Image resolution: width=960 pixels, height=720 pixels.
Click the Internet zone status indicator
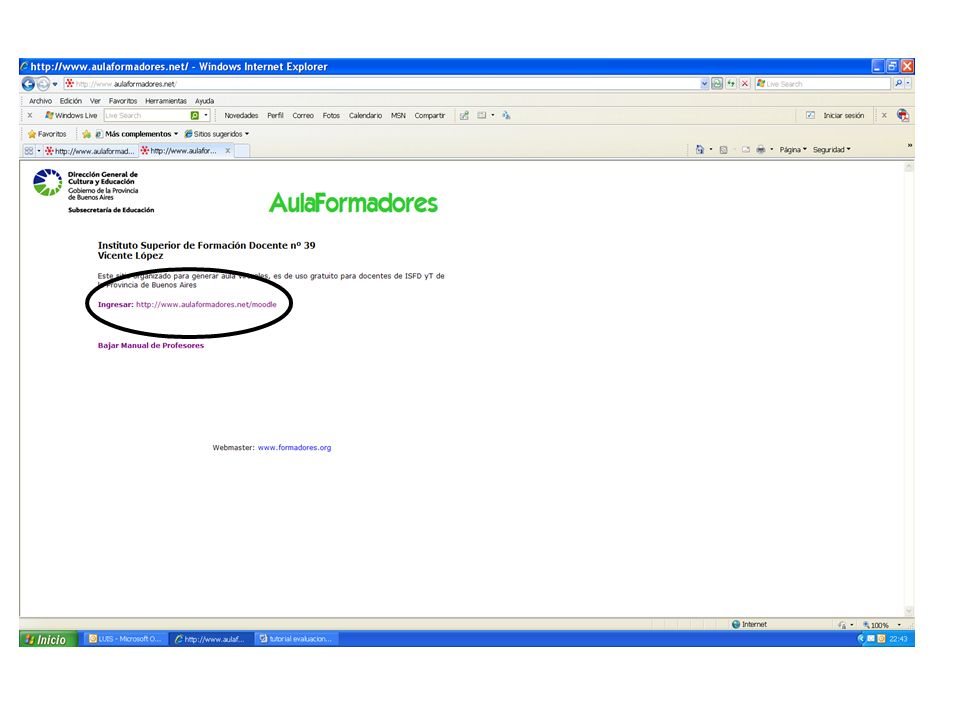pyautogui.click(x=749, y=624)
